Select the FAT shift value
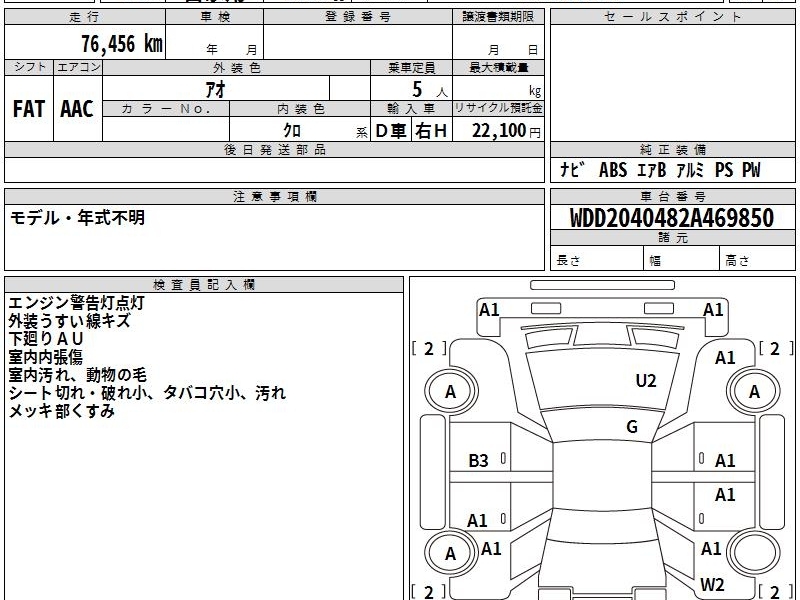800x600 pixels. pos(29,109)
